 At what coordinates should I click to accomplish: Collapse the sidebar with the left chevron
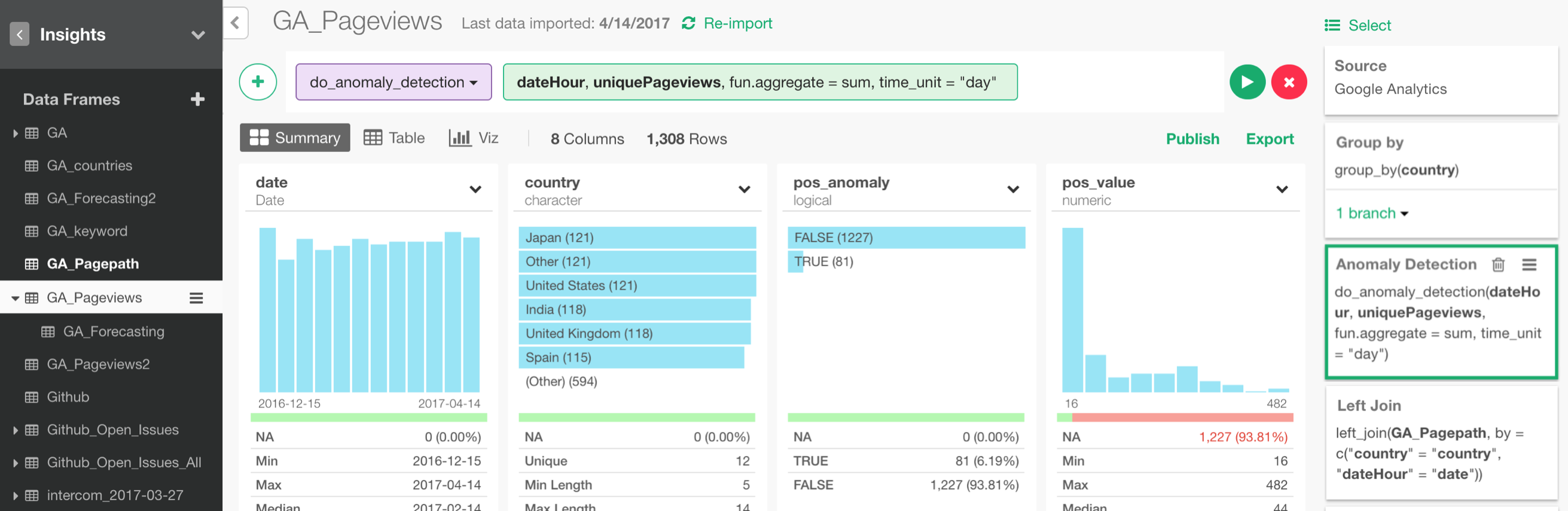point(236,23)
